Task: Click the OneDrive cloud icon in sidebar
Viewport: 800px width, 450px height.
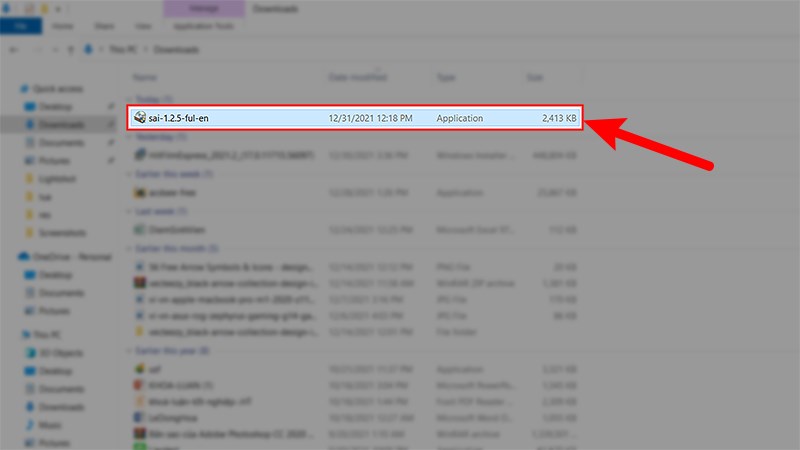Action: (x=23, y=257)
